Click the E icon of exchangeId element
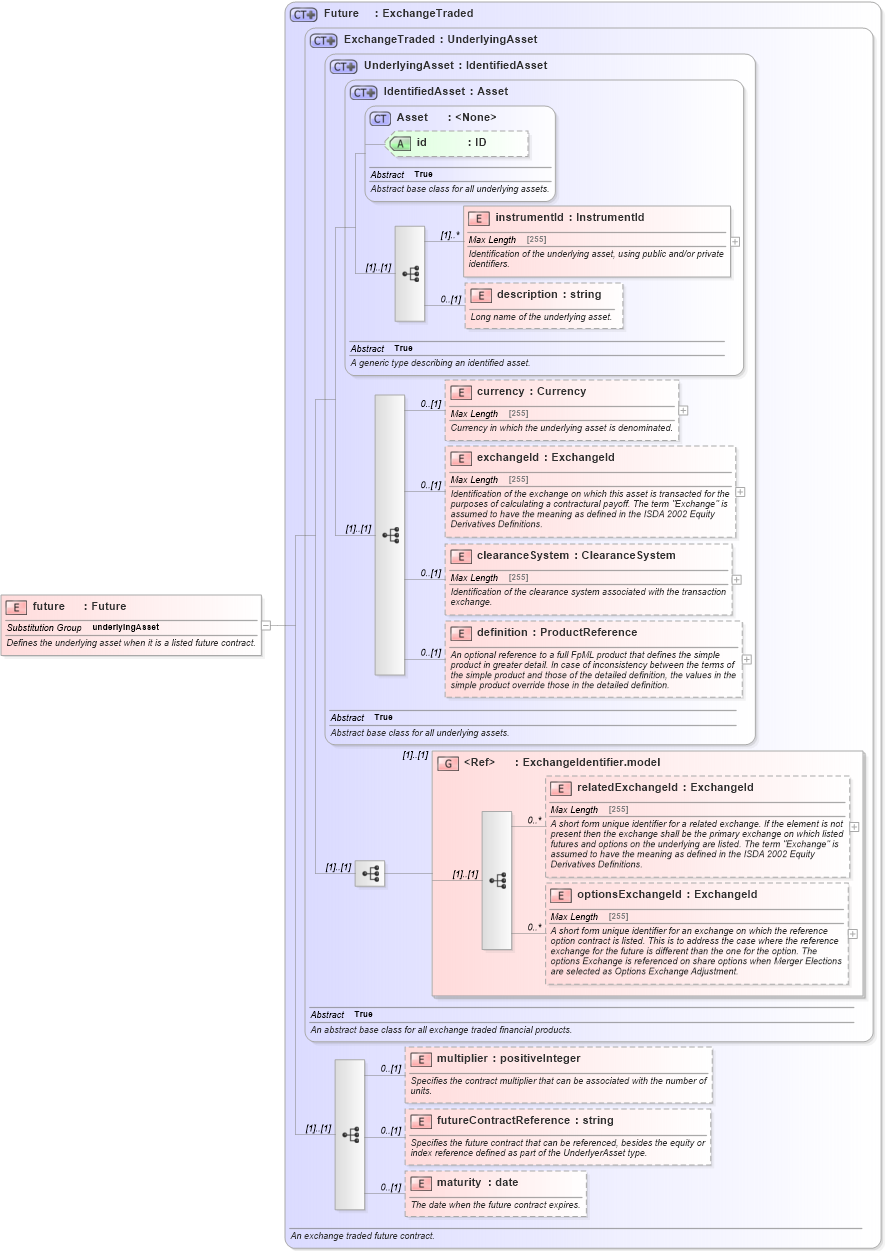This screenshot has width=886, height=1251. [461, 459]
